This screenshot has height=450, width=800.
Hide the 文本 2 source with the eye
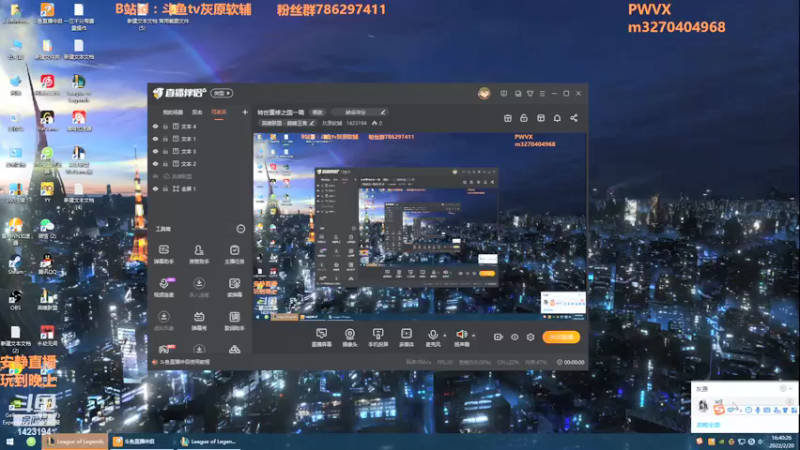156,164
